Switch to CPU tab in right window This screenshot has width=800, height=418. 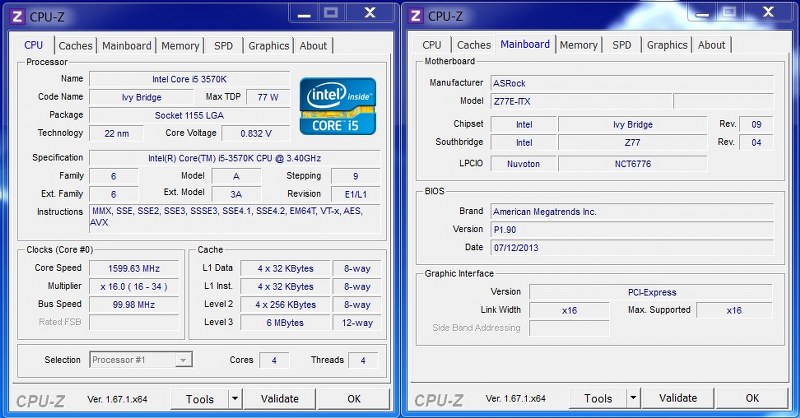(432, 45)
